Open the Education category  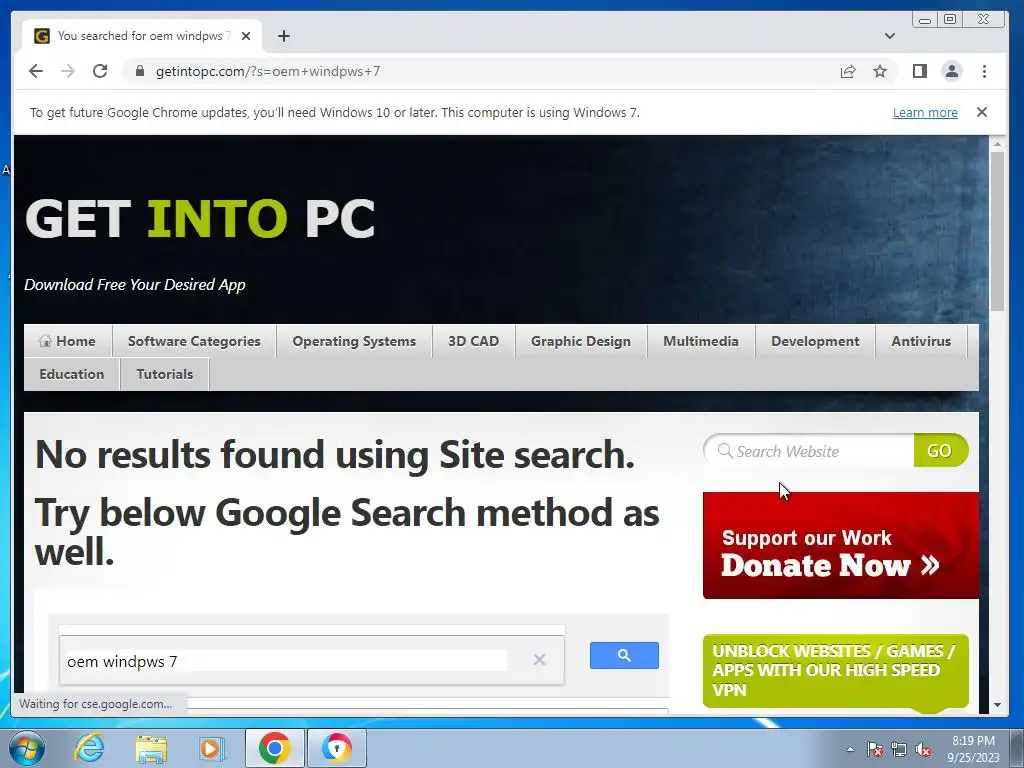tap(72, 374)
